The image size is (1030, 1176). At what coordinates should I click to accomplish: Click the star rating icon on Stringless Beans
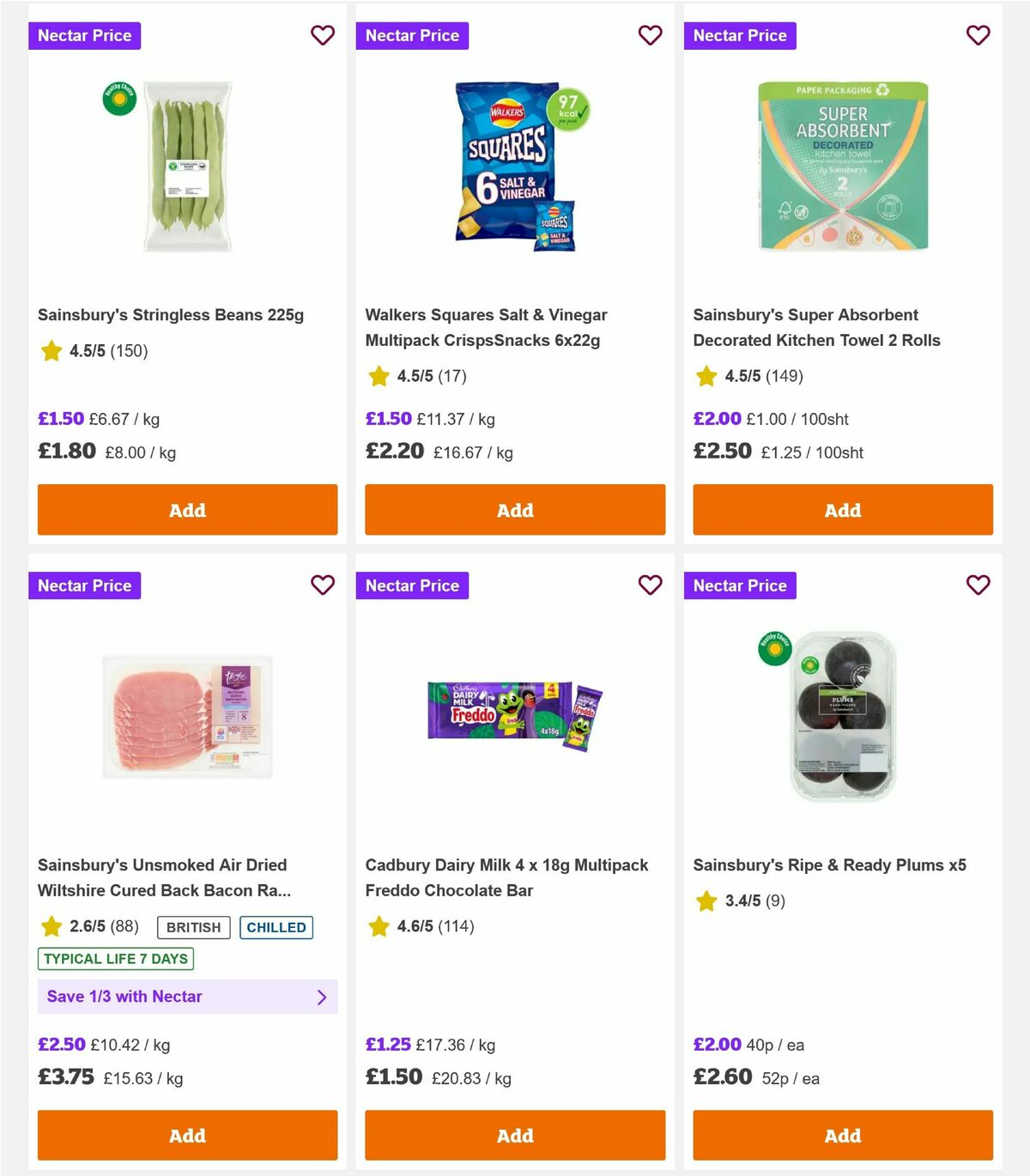[49, 351]
